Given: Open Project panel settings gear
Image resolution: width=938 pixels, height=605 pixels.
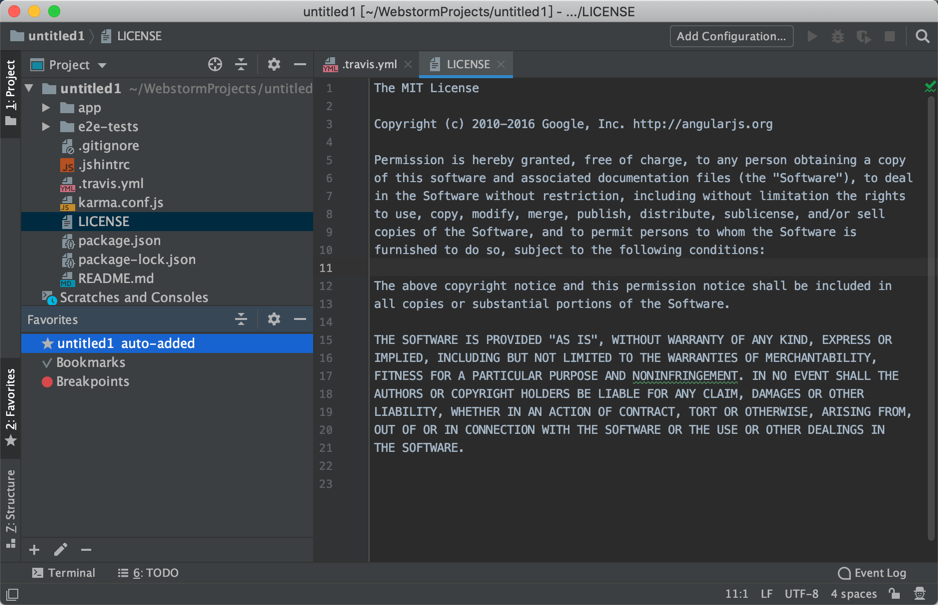Looking at the screenshot, I should (x=274, y=63).
